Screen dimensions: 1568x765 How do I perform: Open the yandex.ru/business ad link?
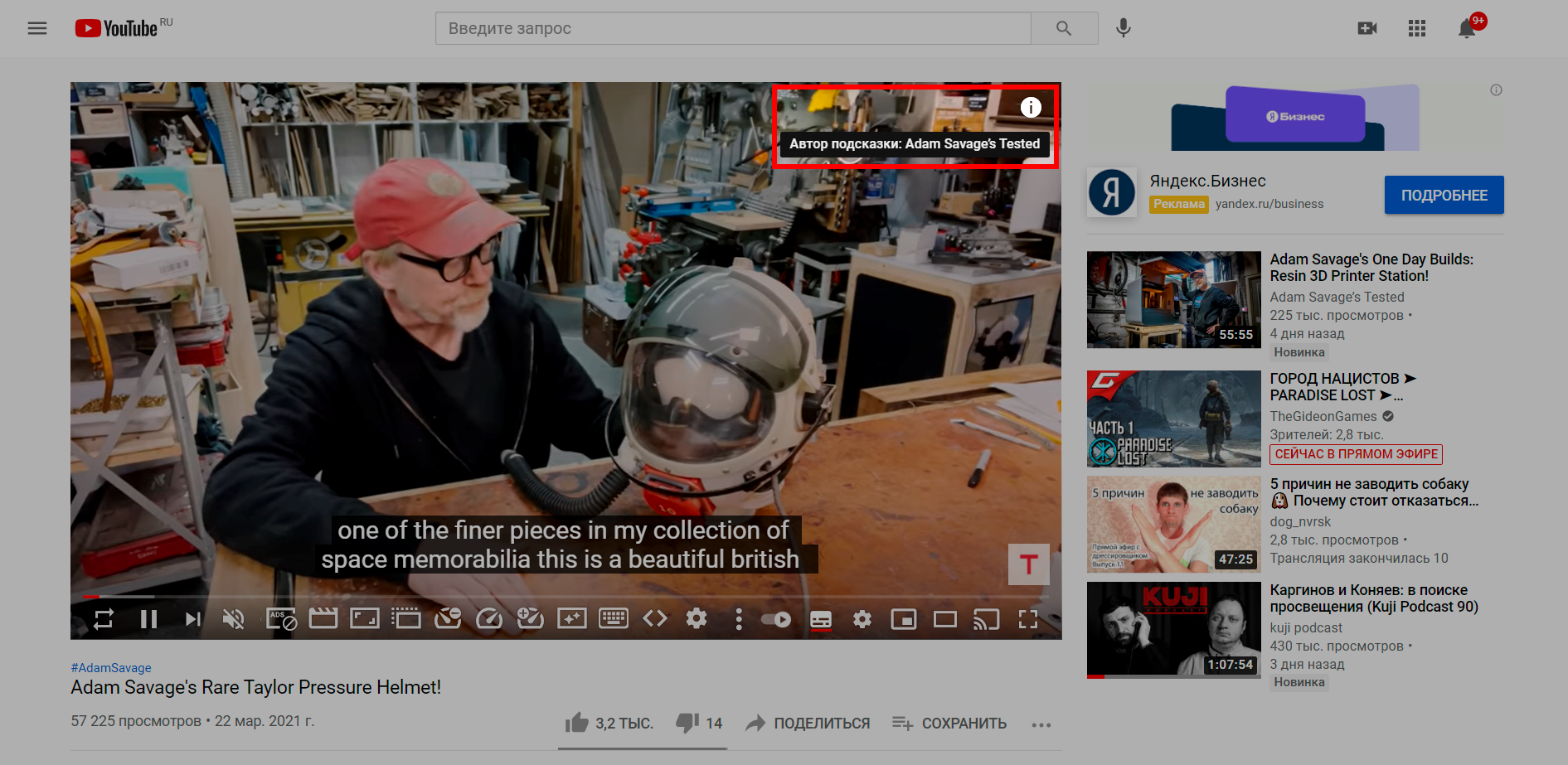click(1269, 204)
